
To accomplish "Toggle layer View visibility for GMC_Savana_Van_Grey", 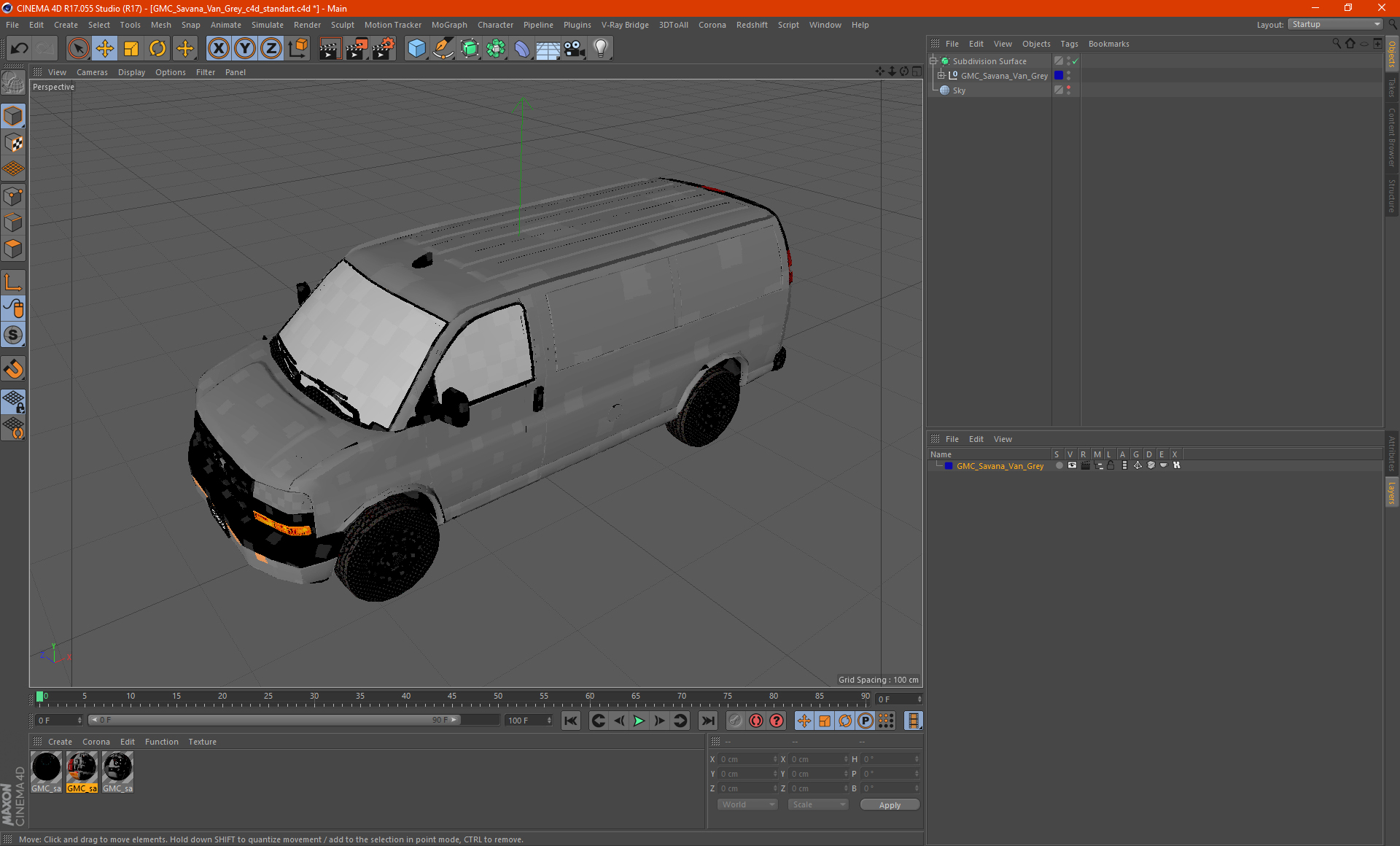I will 1072,465.
